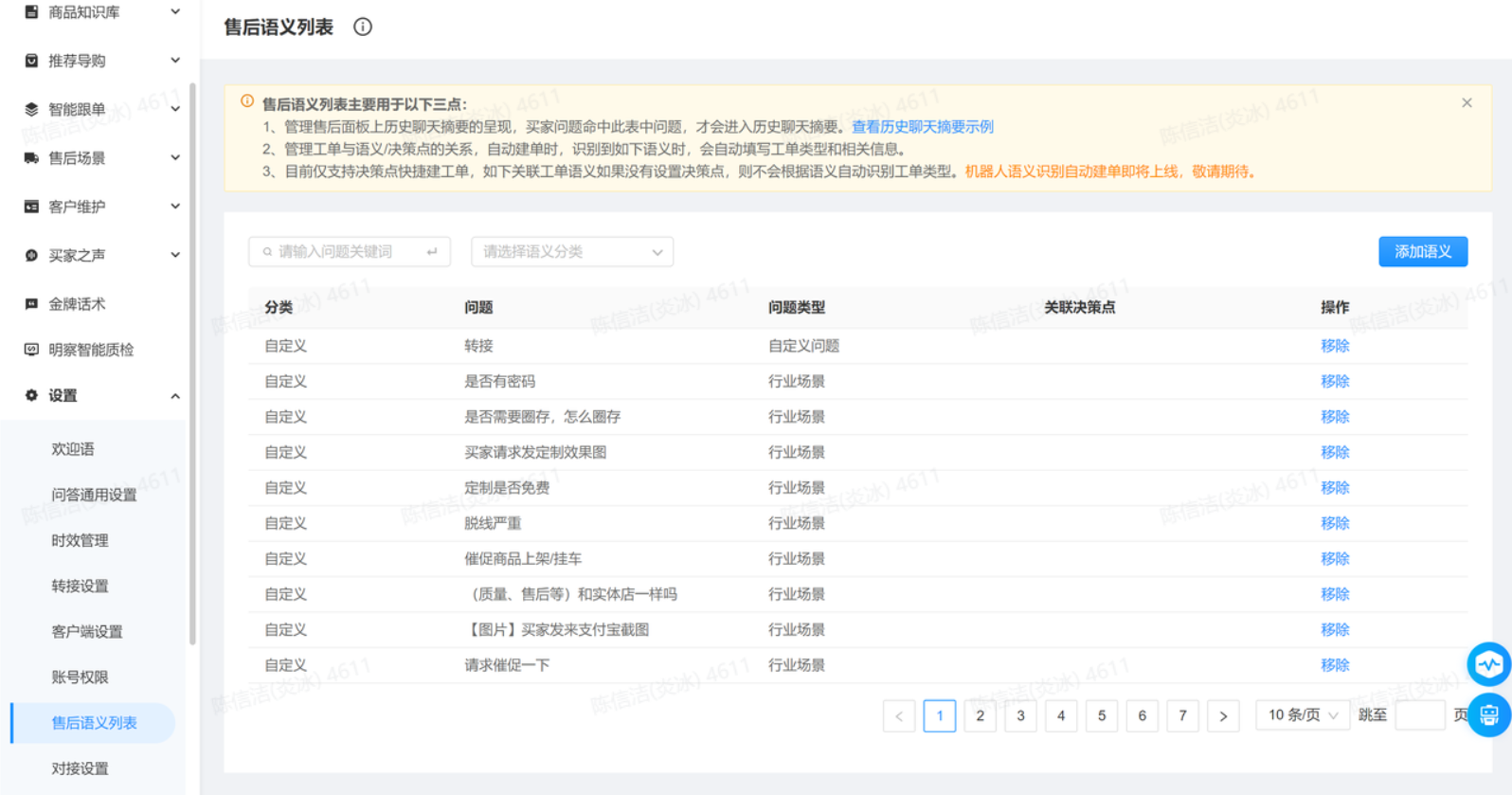Collapse the 设置 menu chevron
The image size is (1512, 795).
pyautogui.click(x=175, y=396)
